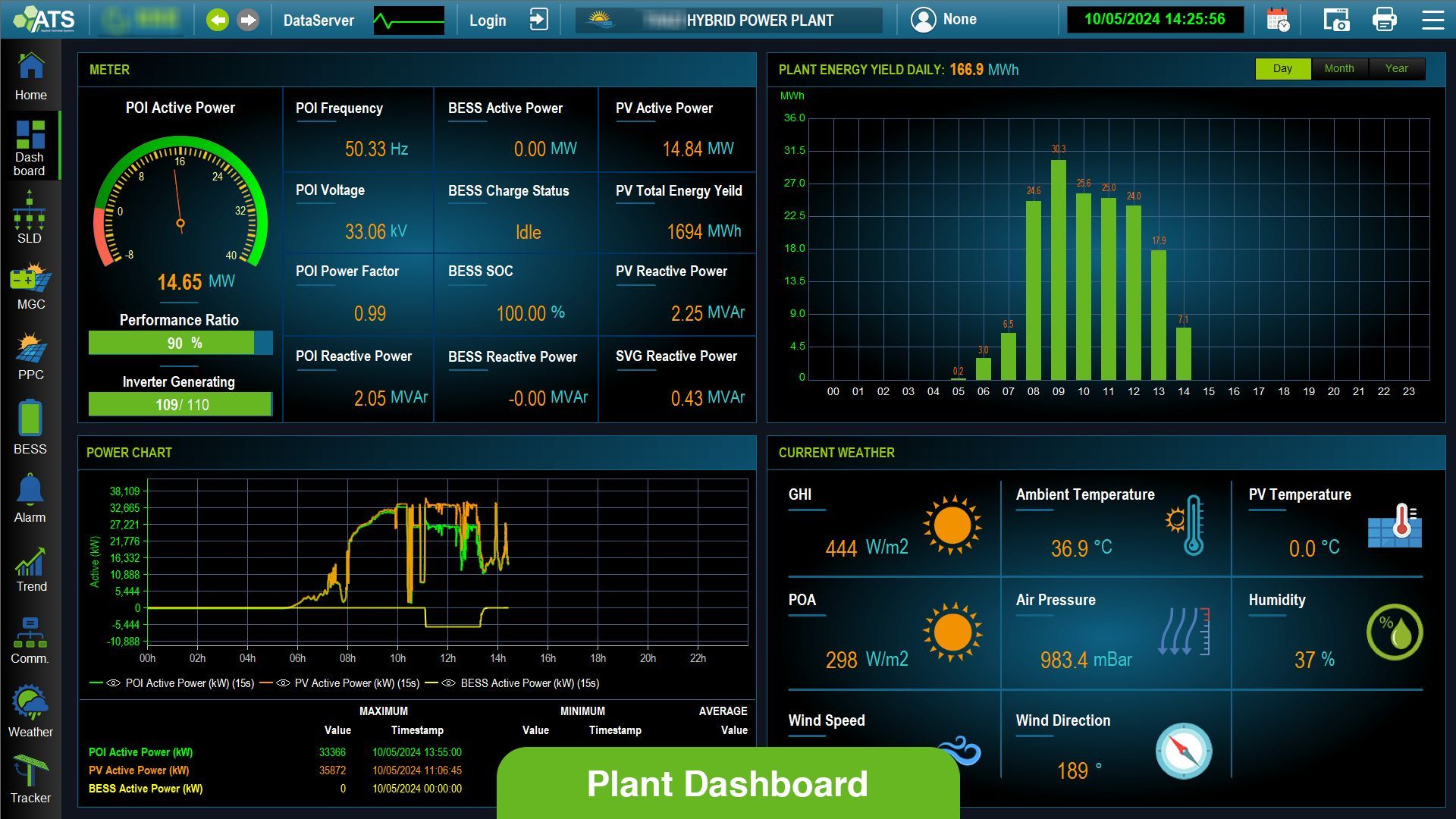Image resolution: width=1456 pixels, height=819 pixels.
Task: Switch energy yield chart to Month
Action: (x=1338, y=68)
